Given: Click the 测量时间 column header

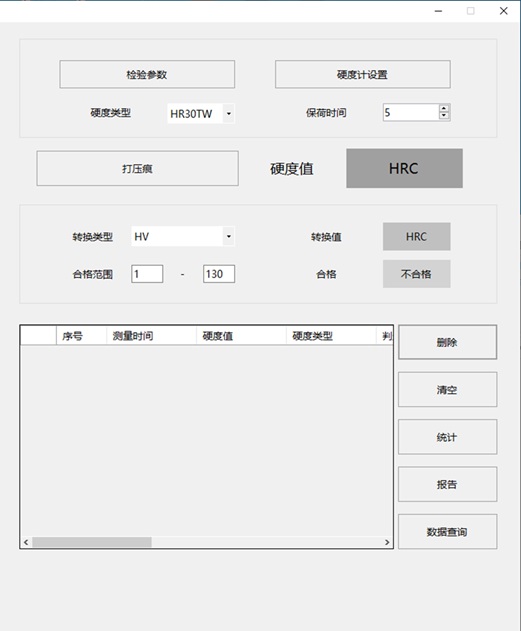Looking at the screenshot, I should click(151, 336).
